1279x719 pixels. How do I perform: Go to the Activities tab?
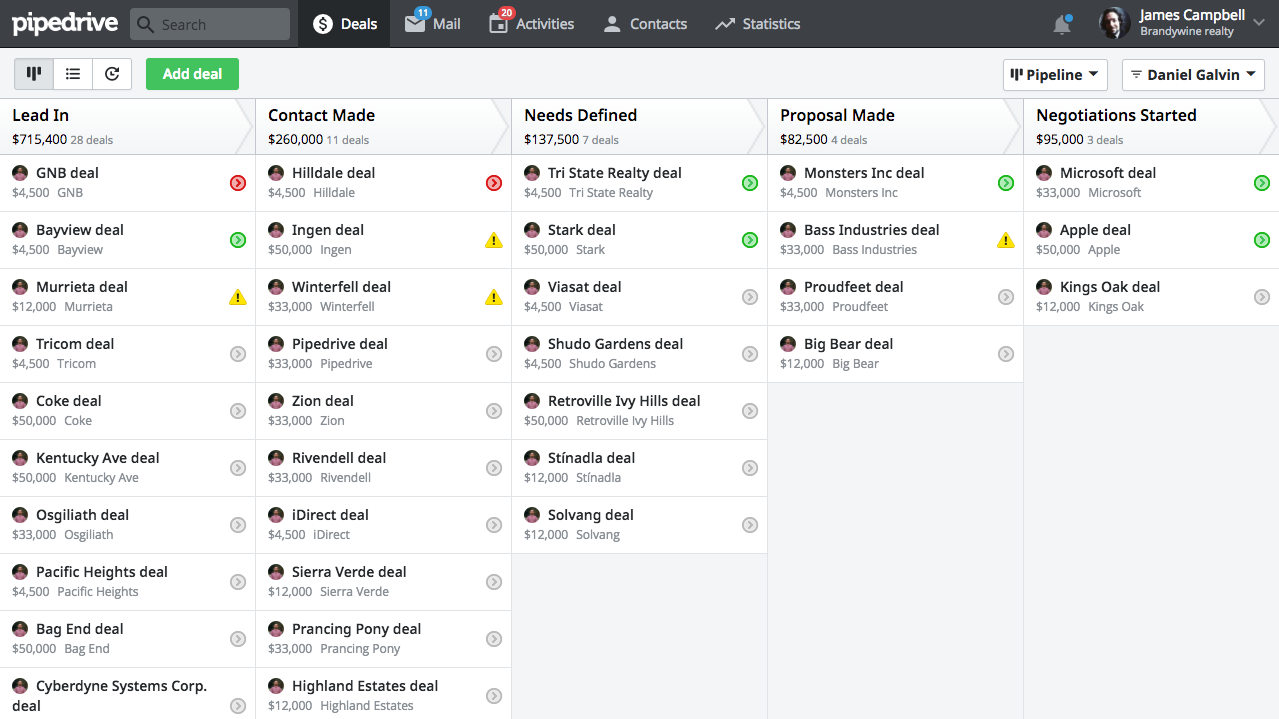coord(531,24)
